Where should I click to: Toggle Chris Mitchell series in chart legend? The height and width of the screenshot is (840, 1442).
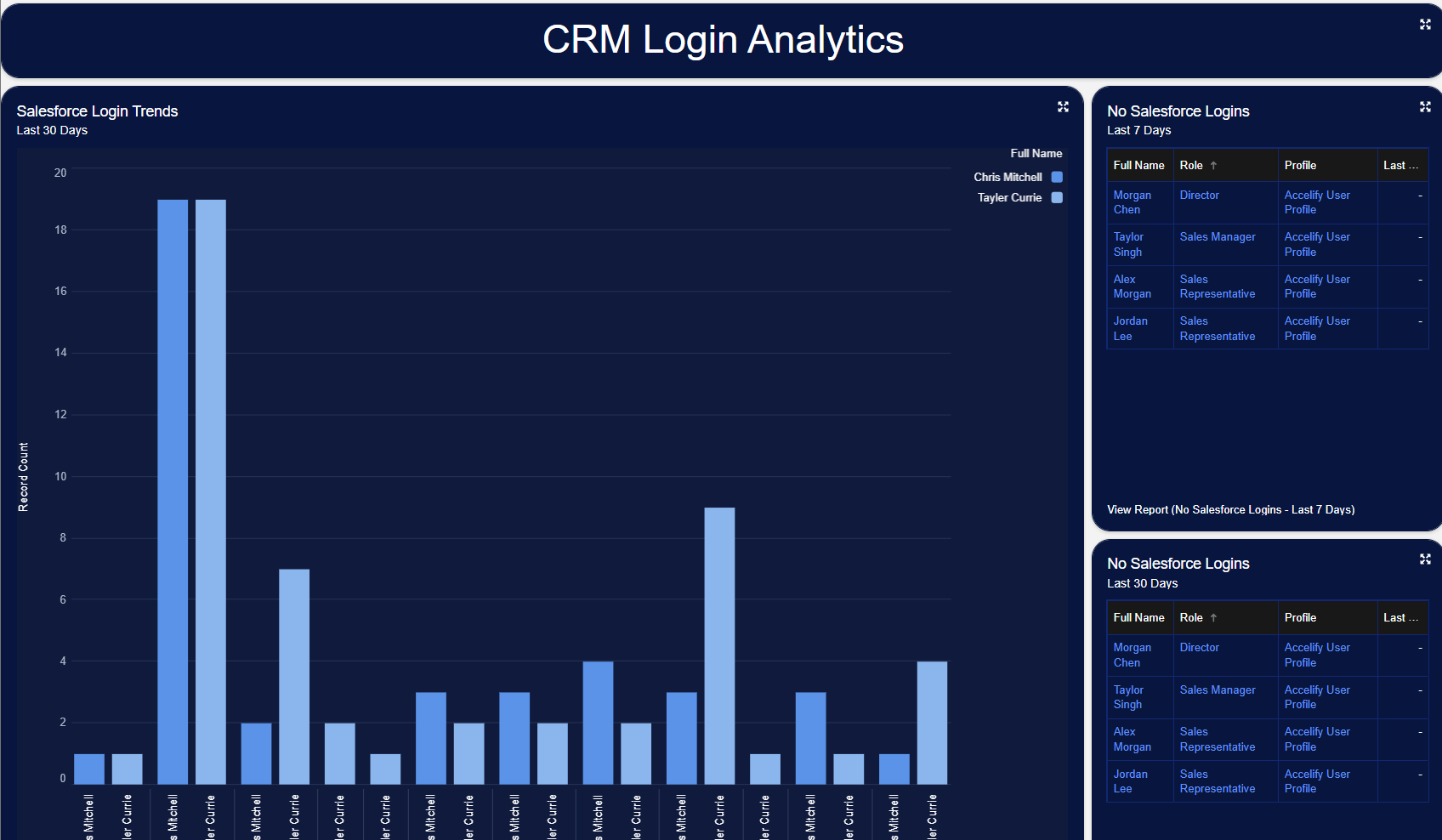click(1057, 177)
